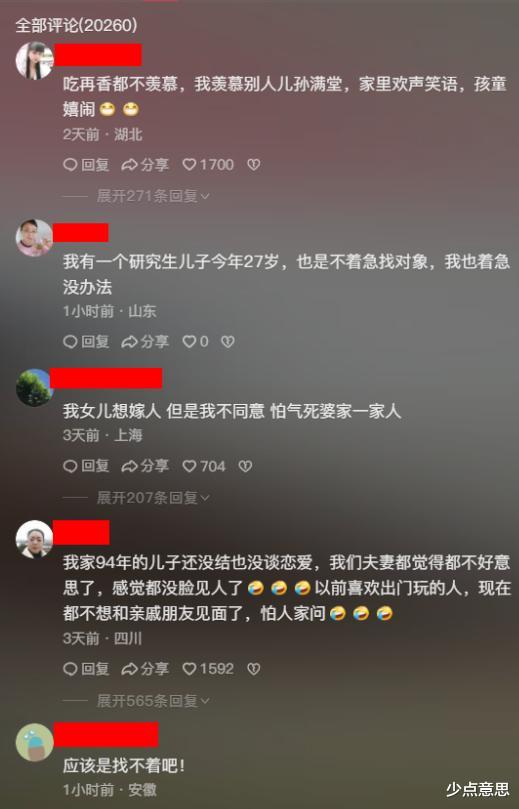Dislike the Shanghai comment

coord(245,466)
